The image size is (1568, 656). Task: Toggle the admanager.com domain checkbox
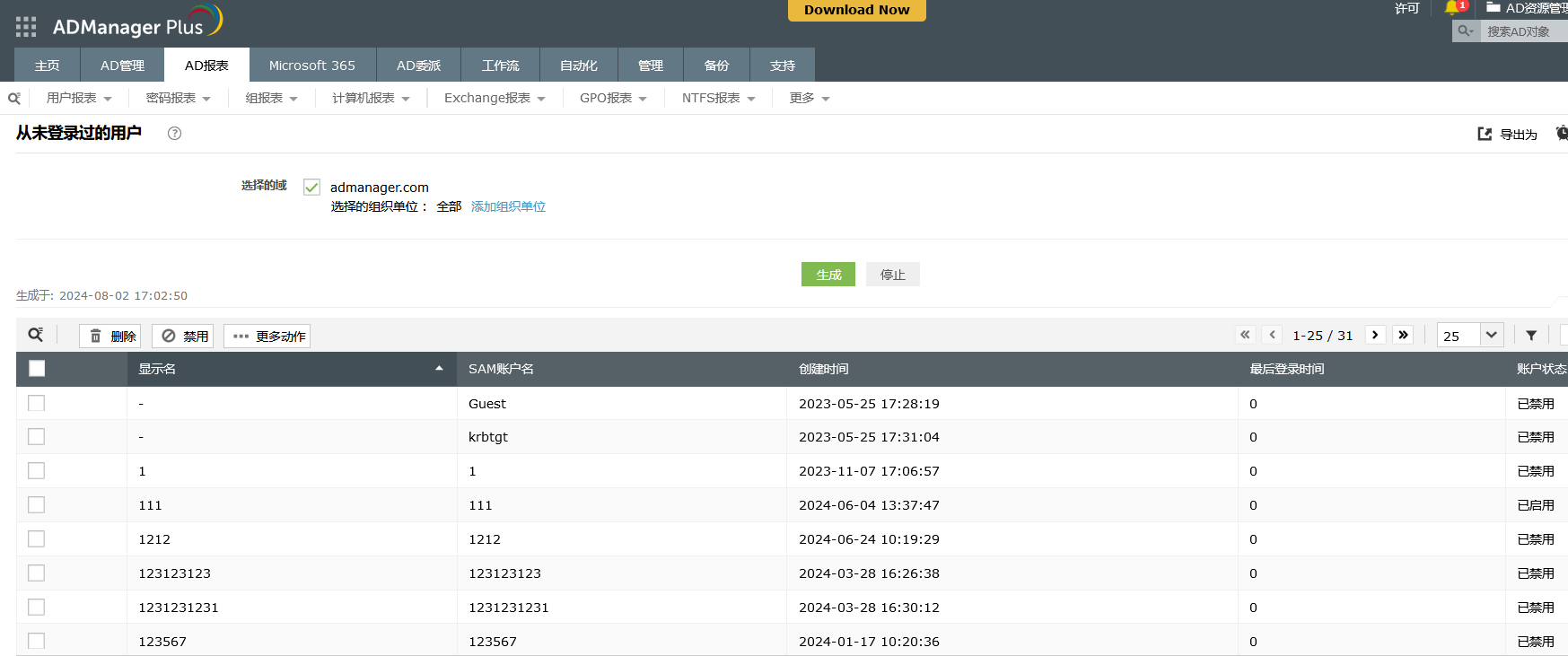tap(311, 187)
